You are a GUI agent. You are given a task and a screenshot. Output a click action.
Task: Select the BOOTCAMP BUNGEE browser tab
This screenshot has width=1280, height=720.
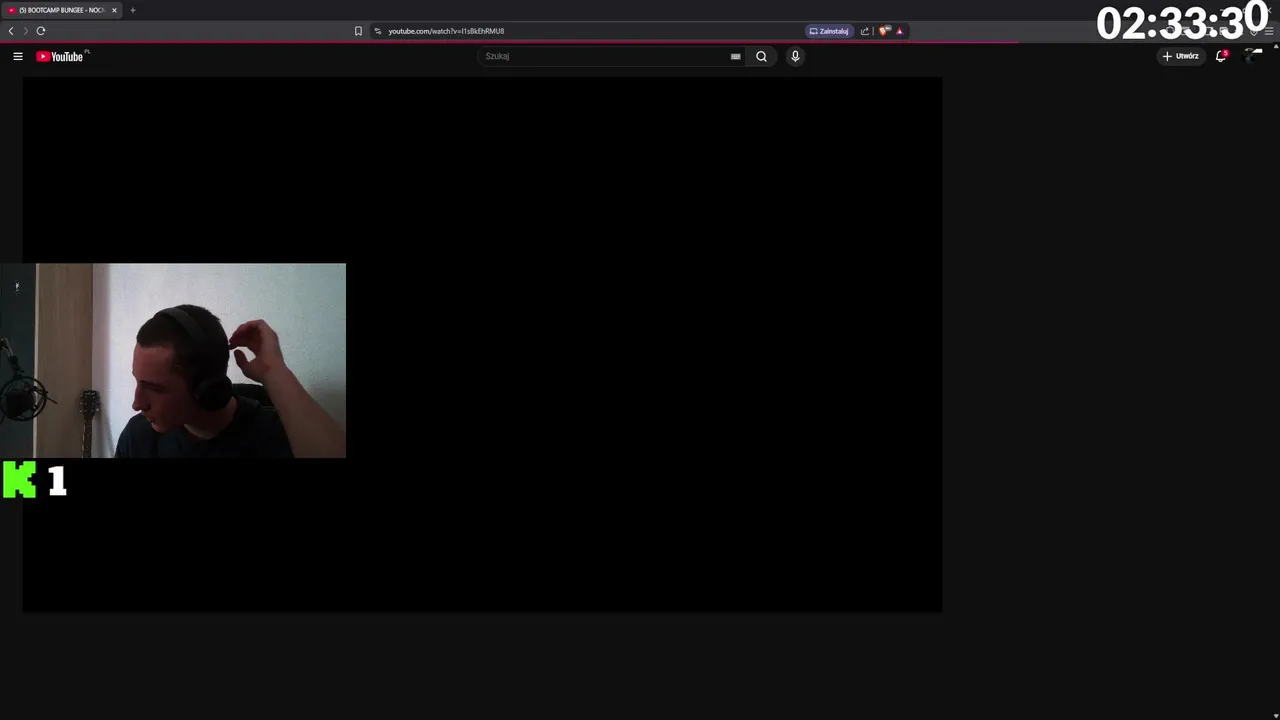coord(60,10)
